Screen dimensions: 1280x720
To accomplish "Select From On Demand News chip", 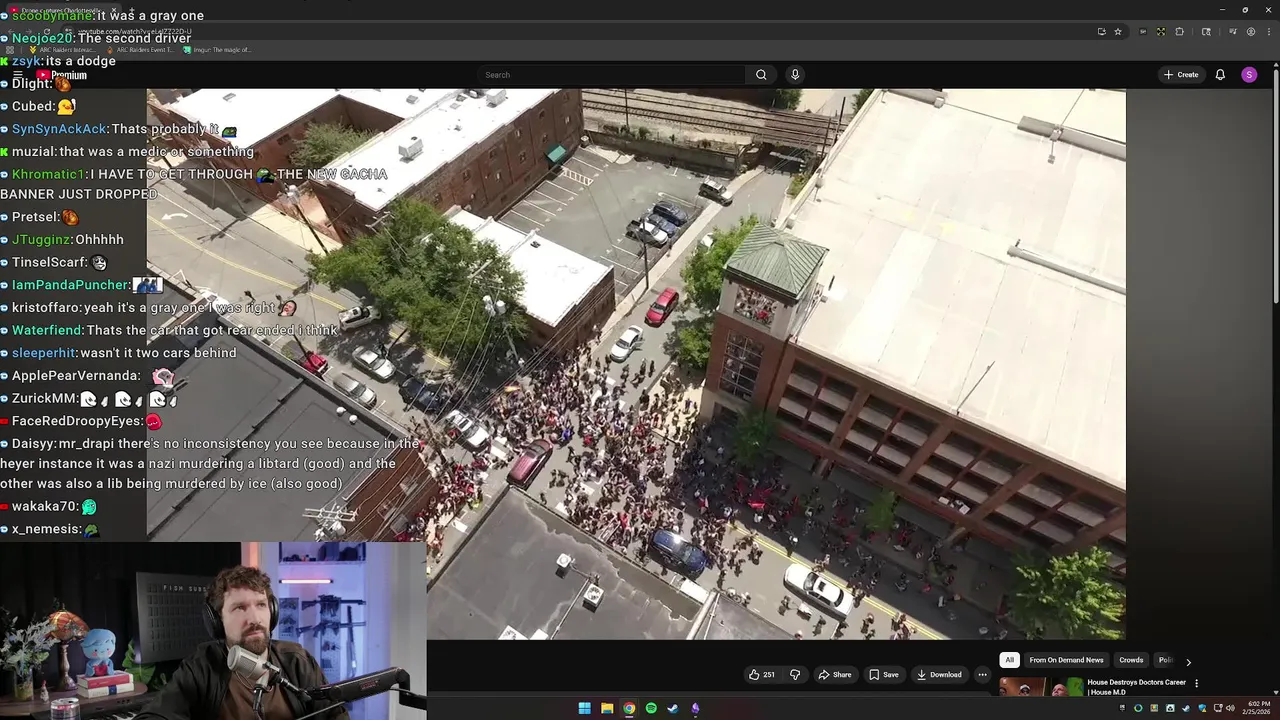I will (x=1066, y=660).
